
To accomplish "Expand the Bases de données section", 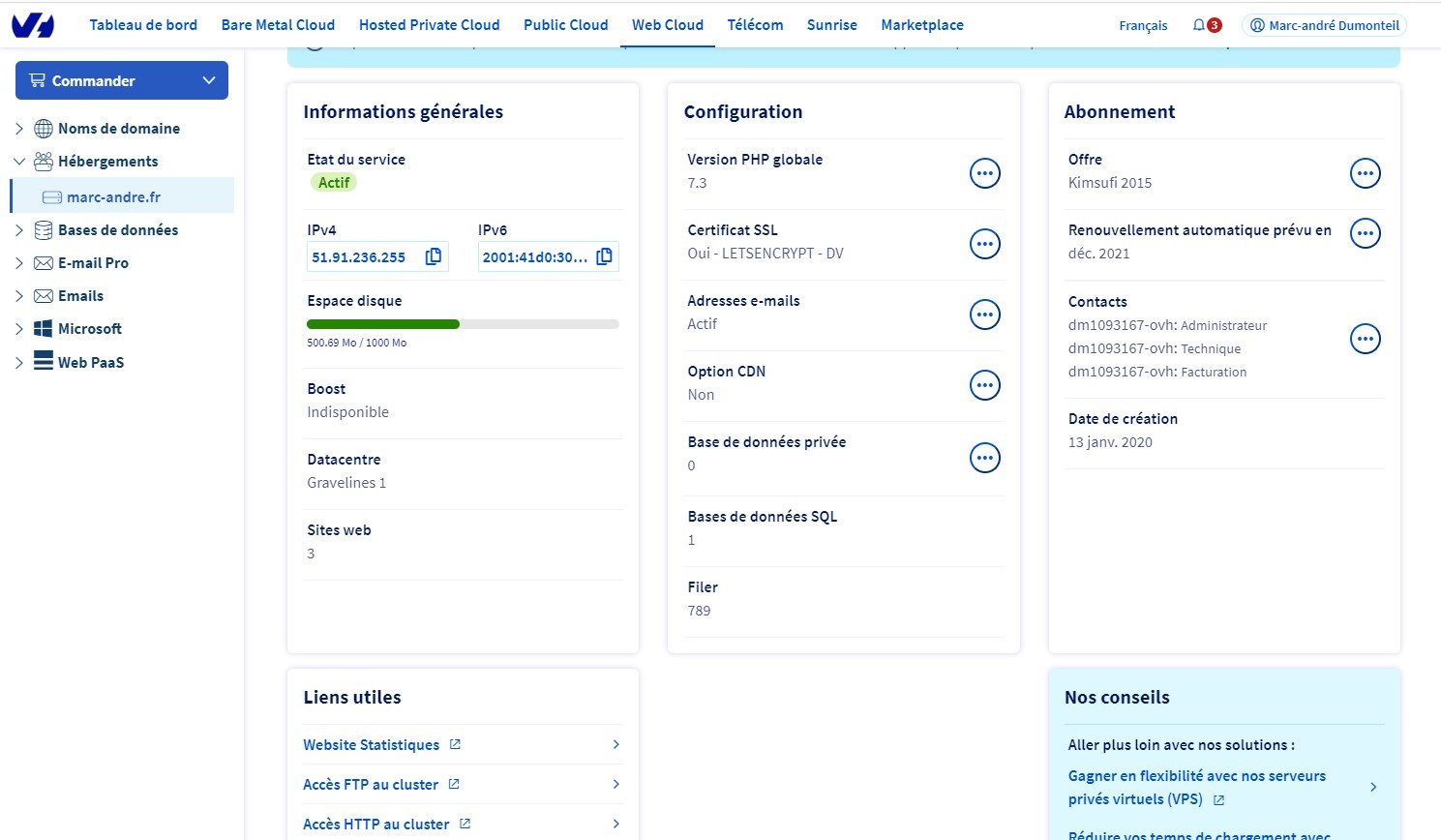I will (x=19, y=230).
